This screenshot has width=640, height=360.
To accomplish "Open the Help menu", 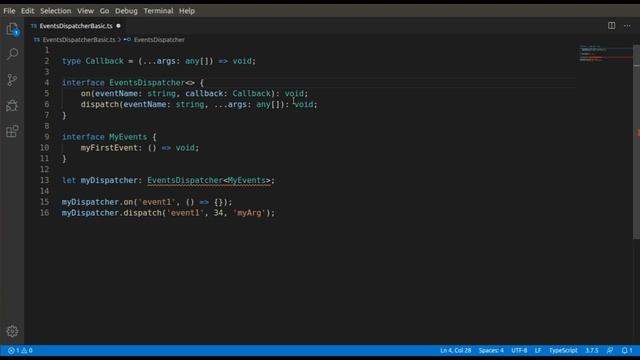I will point(187,11).
